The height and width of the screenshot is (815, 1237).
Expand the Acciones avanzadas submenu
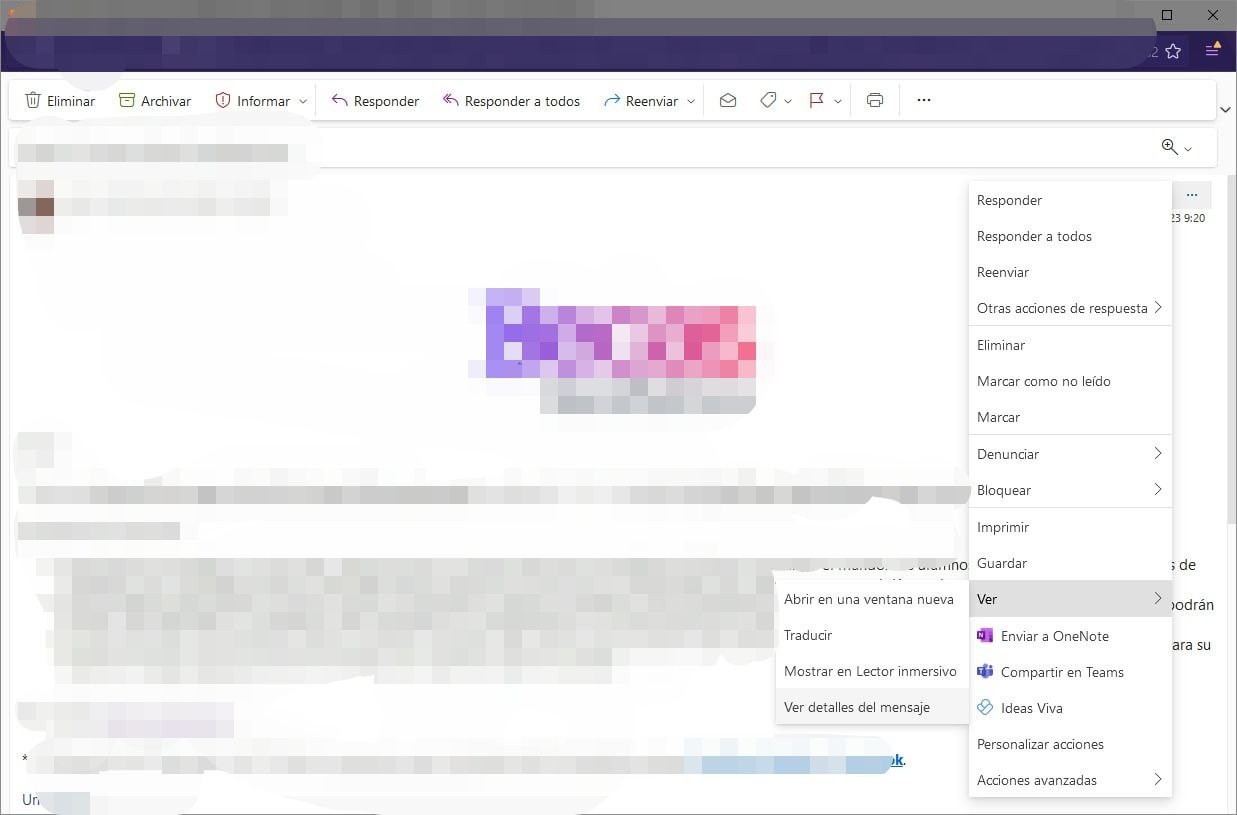click(1070, 780)
